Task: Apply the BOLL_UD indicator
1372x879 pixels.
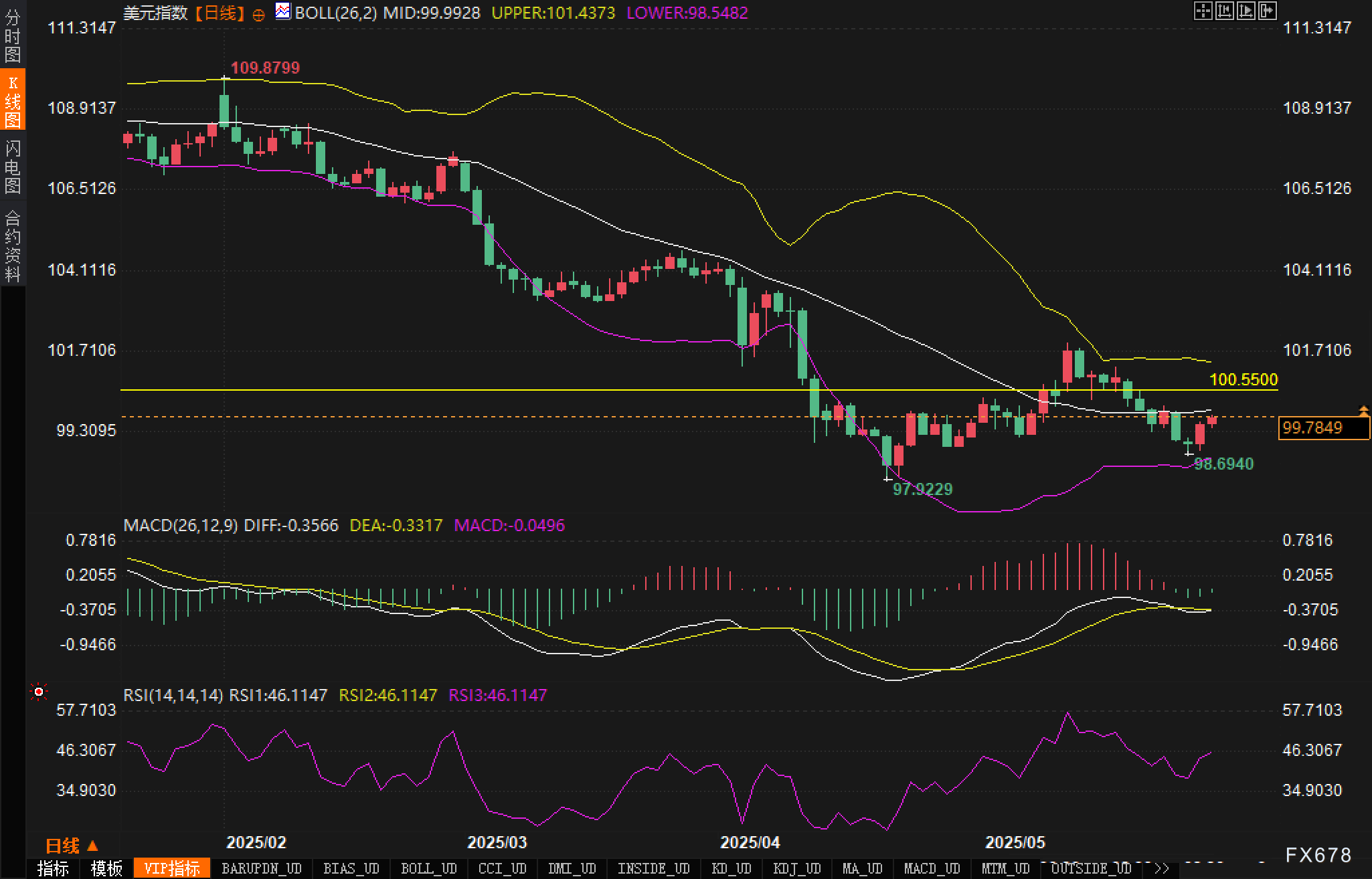Action: click(428, 869)
